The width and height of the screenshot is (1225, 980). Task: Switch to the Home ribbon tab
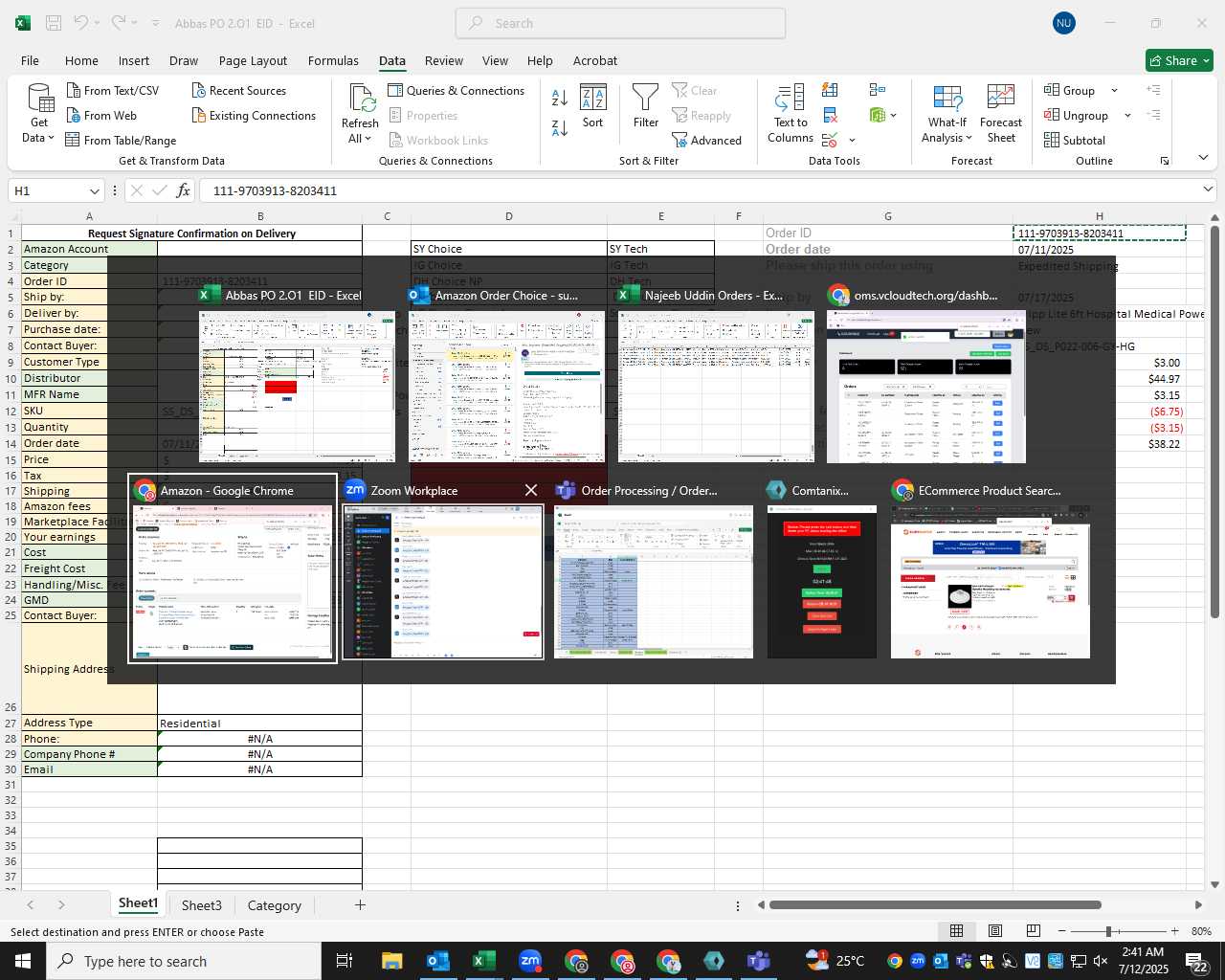coord(81,60)
